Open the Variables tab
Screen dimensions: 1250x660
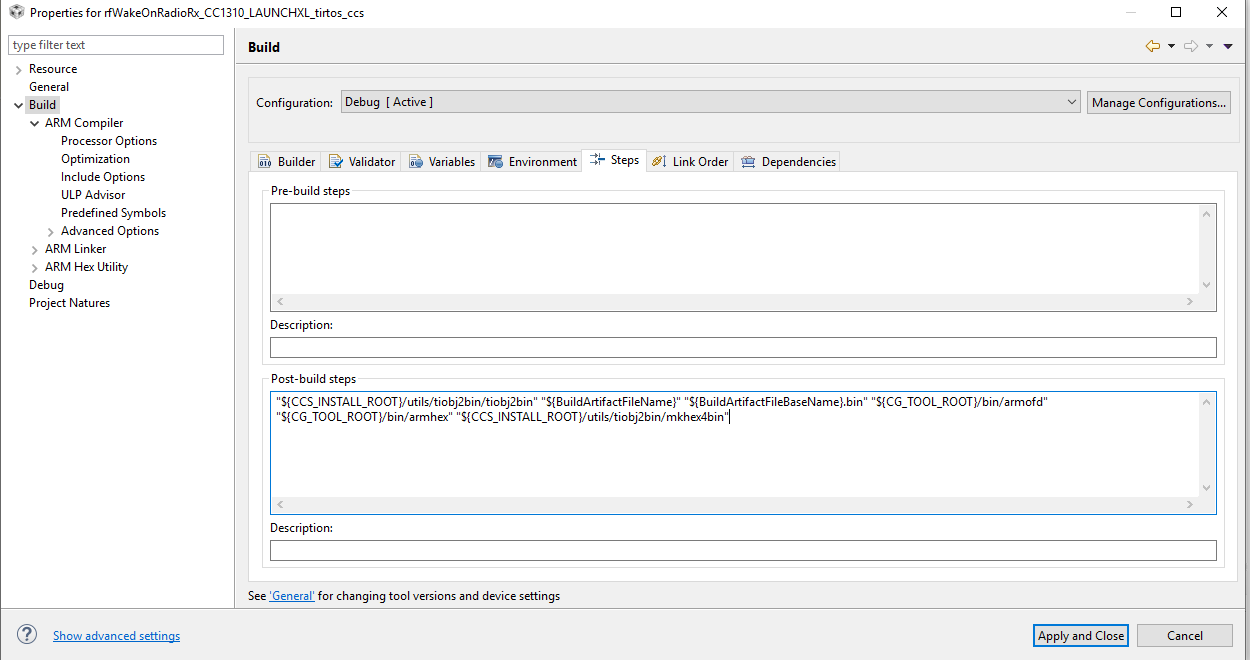pos(442,161)
